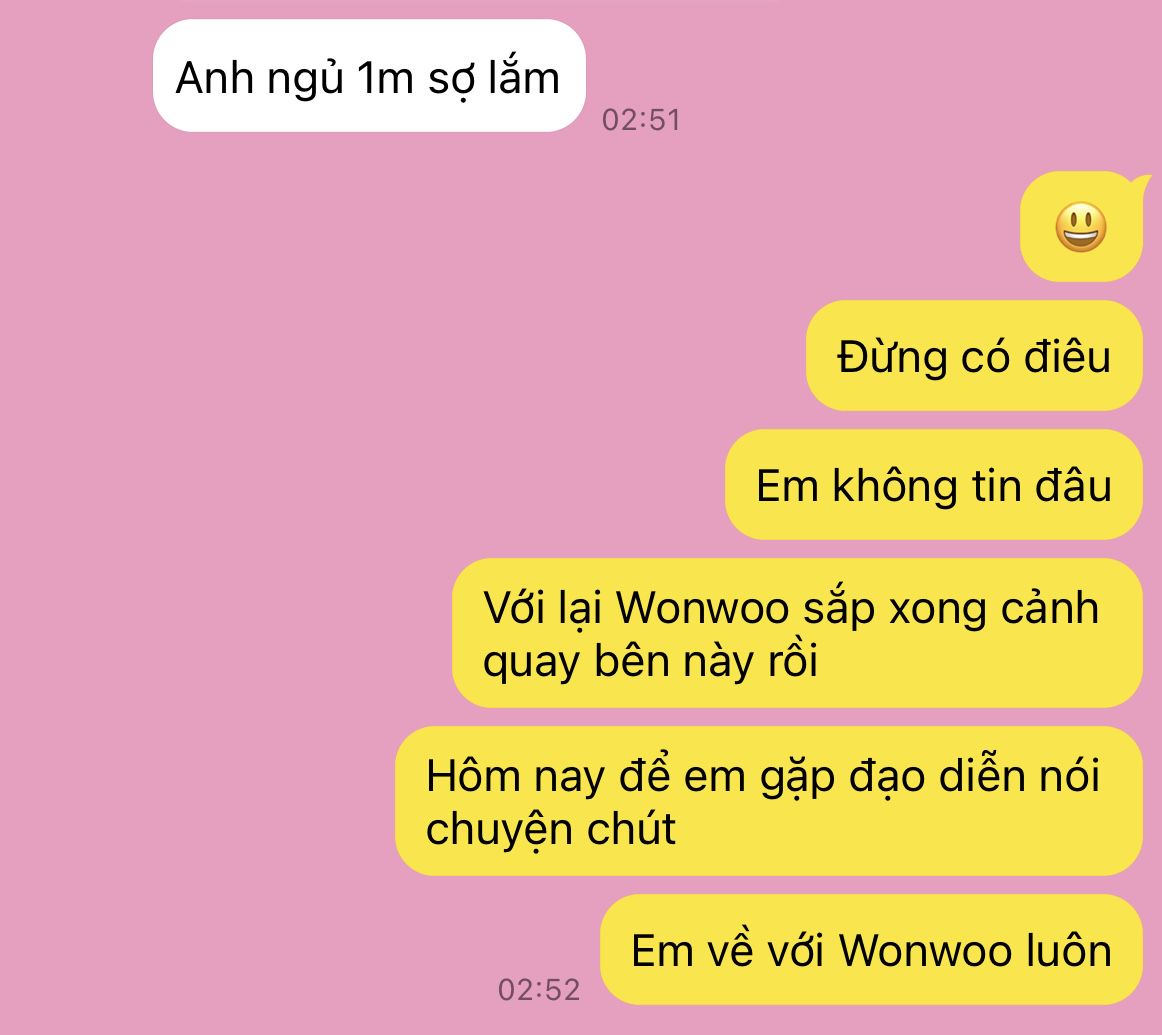This screenshot has width=1162, height=1035.
Task: Click the word "Đừng" in yellow bubble
Action: pos(892,357)
